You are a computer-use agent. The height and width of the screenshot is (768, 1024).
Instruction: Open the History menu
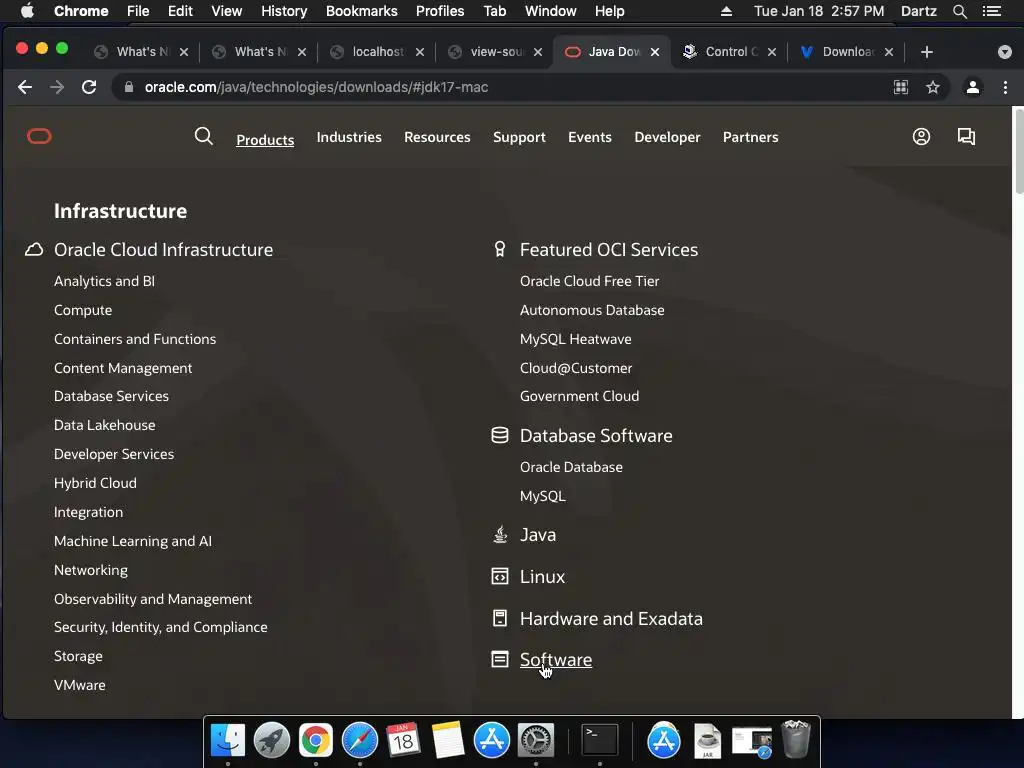tap(284, 11)
